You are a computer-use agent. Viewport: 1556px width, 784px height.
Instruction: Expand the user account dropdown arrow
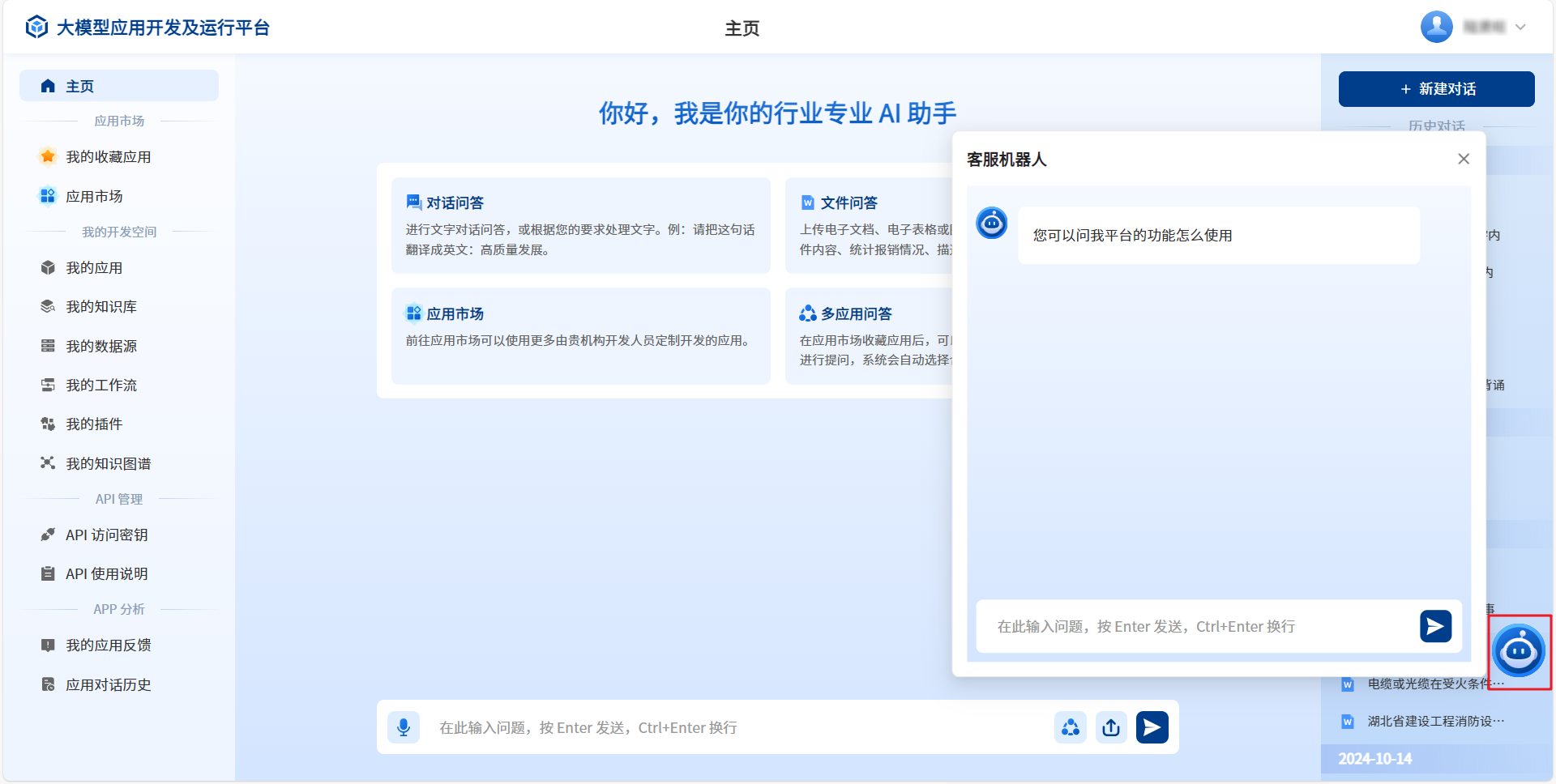coord(1520,28)
